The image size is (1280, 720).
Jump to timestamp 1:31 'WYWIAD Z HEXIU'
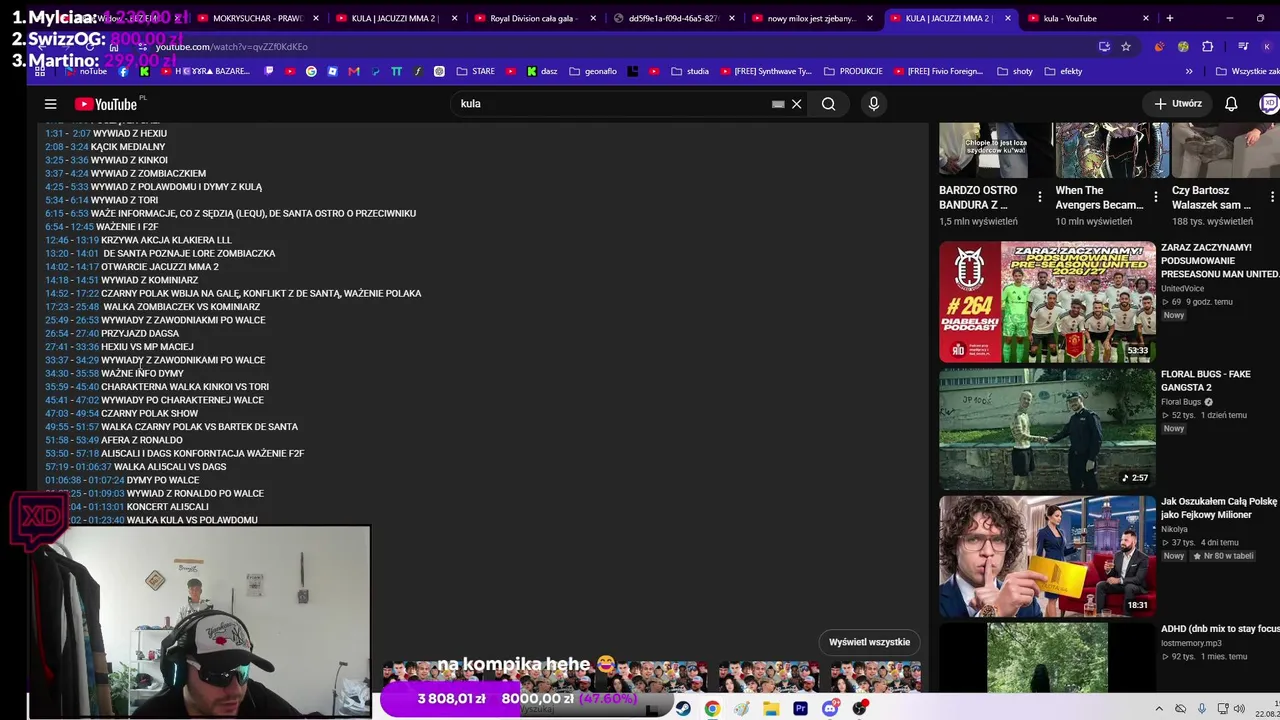pos(54,133)
